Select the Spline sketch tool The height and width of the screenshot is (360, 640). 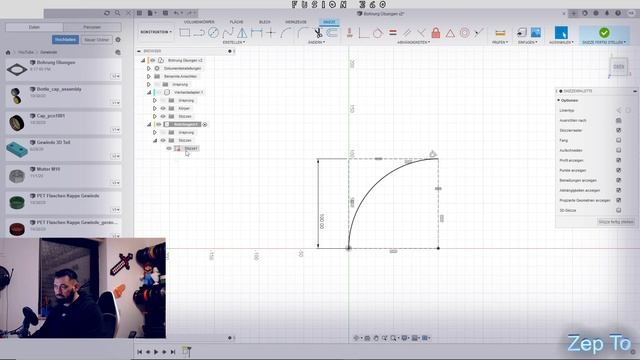coord(228,33)
